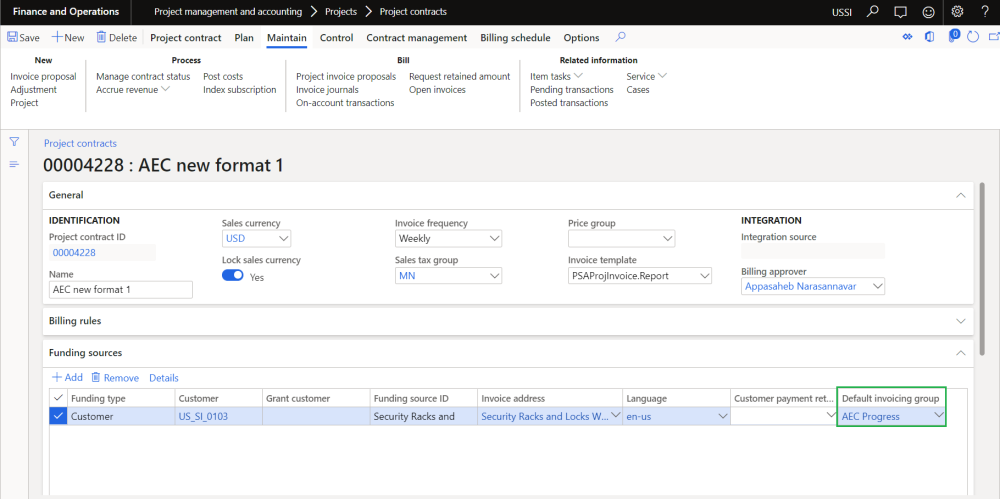The width and height of the screenshot is (1000, 499).
Task: Switch to the Billing schedule tab
Action: click(515, 38)
